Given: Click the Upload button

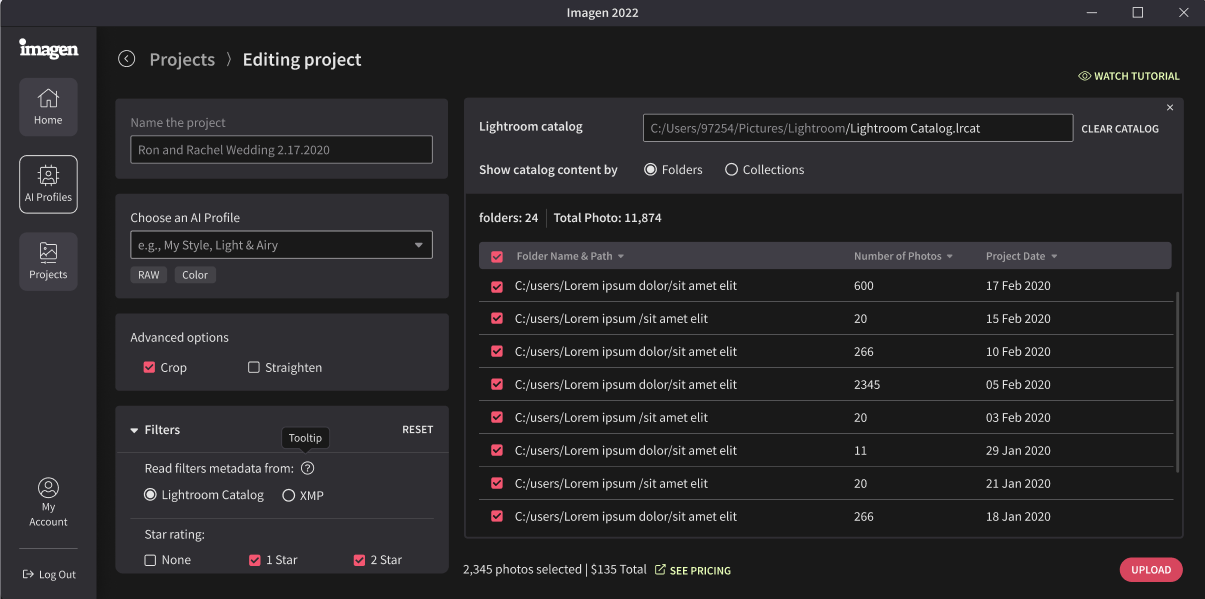Looking at the screenshot, I should click(x=1151, y=570).
